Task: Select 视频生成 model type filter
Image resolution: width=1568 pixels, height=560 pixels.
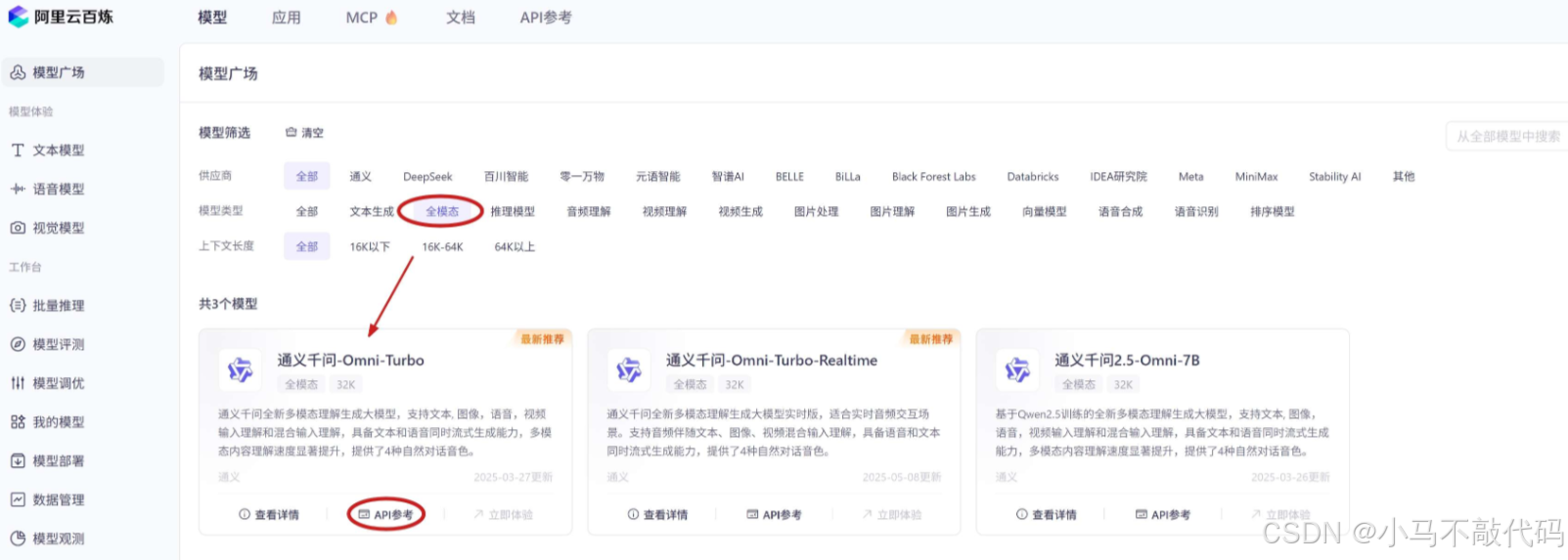Action: tap(740, 211)
